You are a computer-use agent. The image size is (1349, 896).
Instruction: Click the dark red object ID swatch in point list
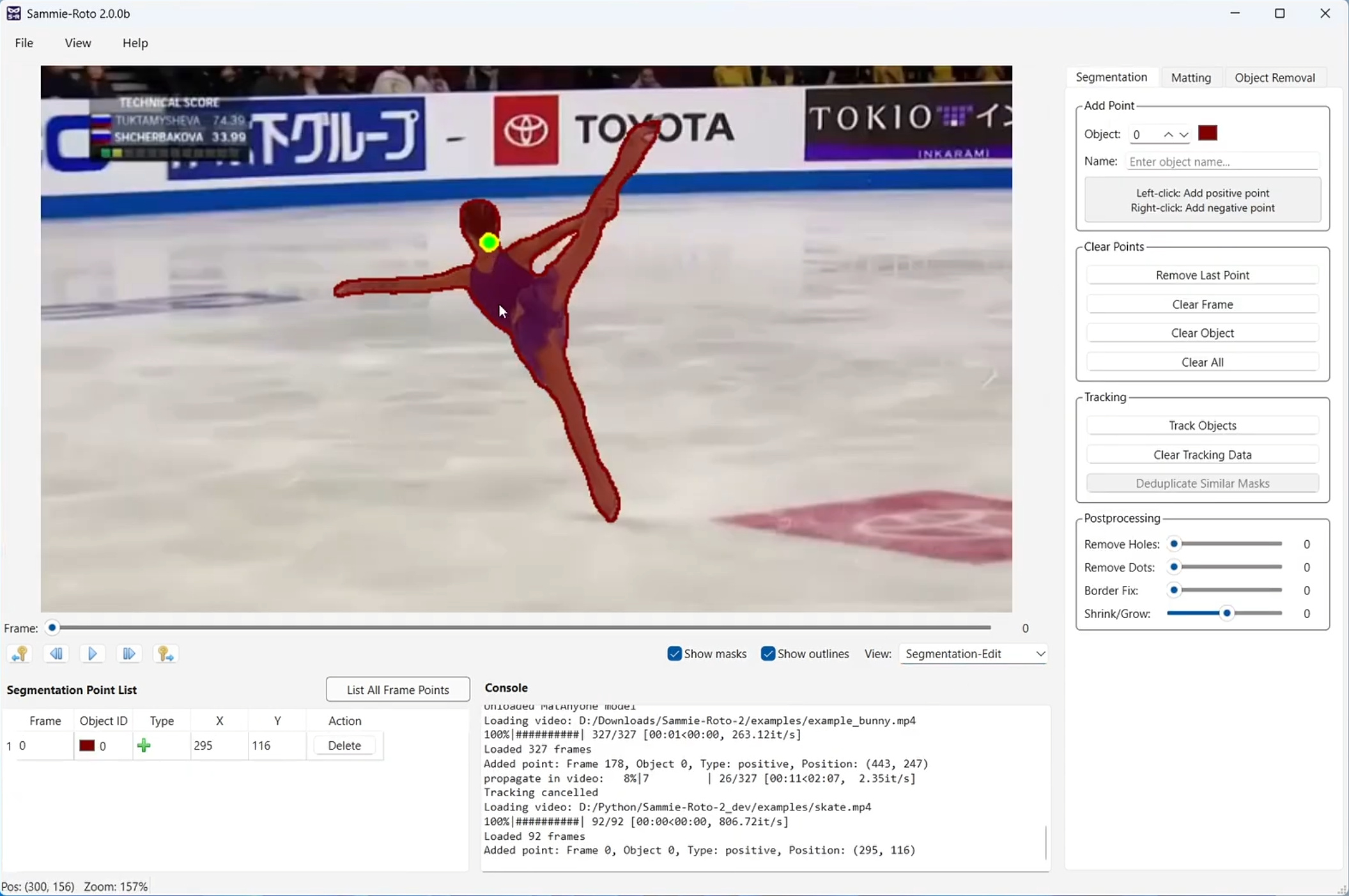tap(87, 745)
